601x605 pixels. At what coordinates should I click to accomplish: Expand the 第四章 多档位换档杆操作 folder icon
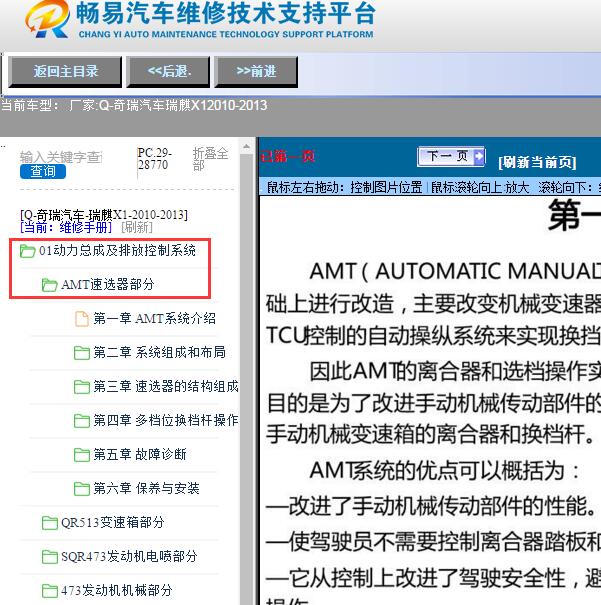point(82,421)
